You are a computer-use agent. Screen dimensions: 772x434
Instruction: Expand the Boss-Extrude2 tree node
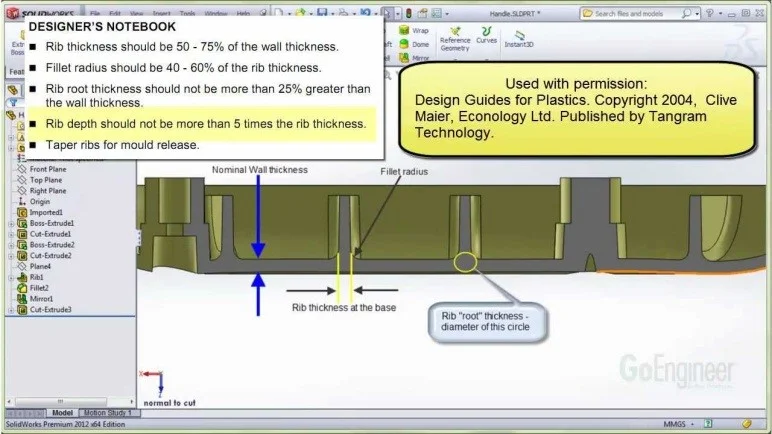coord(10,244)
